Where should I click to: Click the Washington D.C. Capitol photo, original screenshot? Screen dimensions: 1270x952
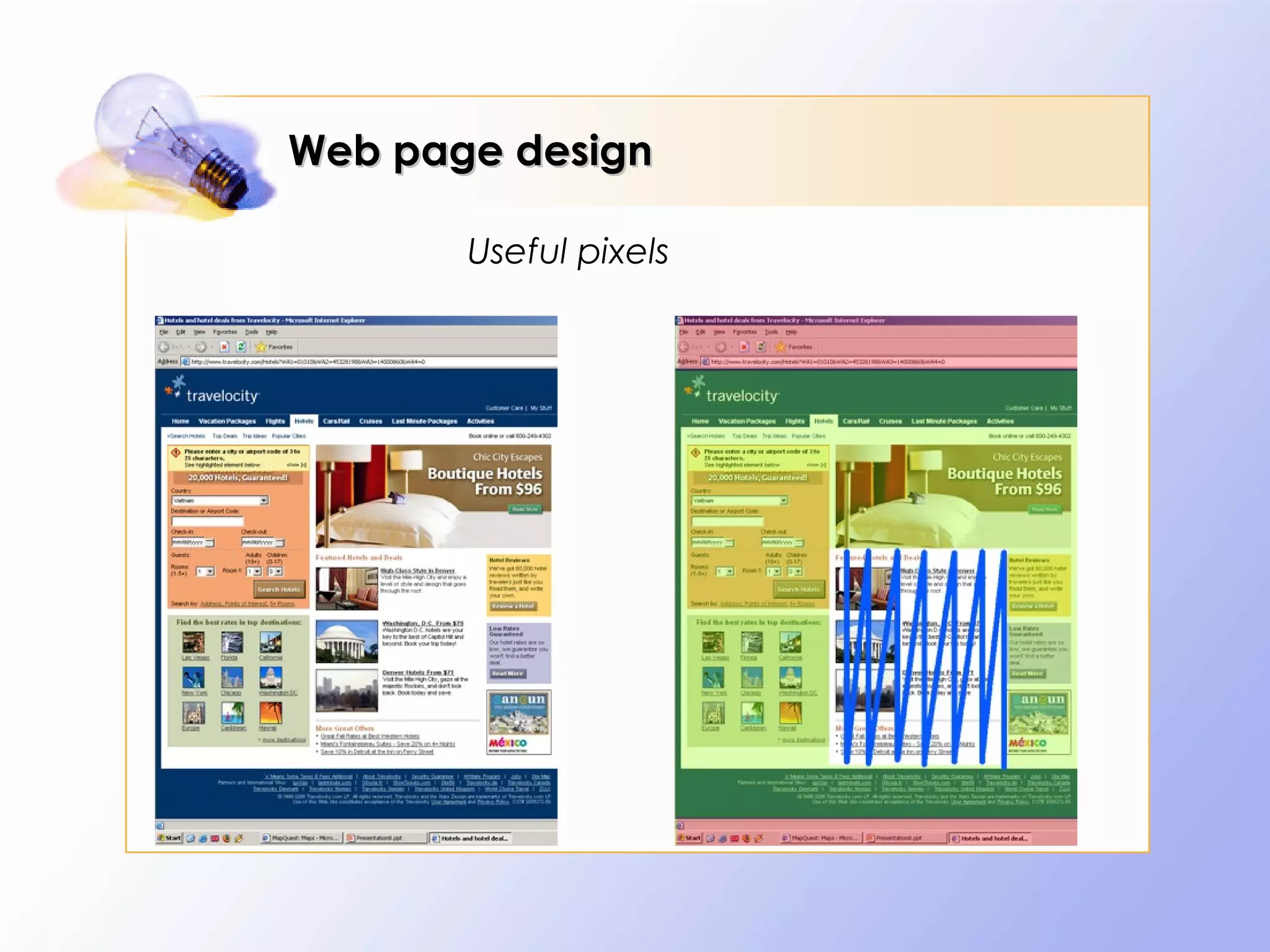[347, 641]
